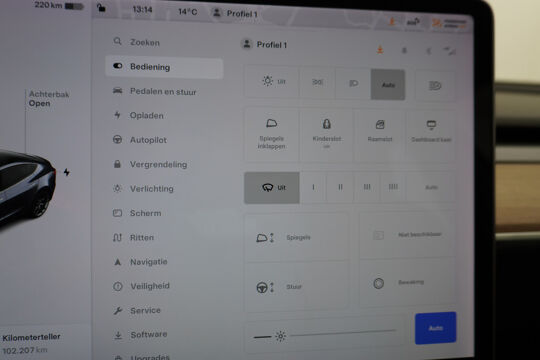540x360 pixels.
Task: Open Profiel 1 in the top bar
Action: tap(236, 14)
